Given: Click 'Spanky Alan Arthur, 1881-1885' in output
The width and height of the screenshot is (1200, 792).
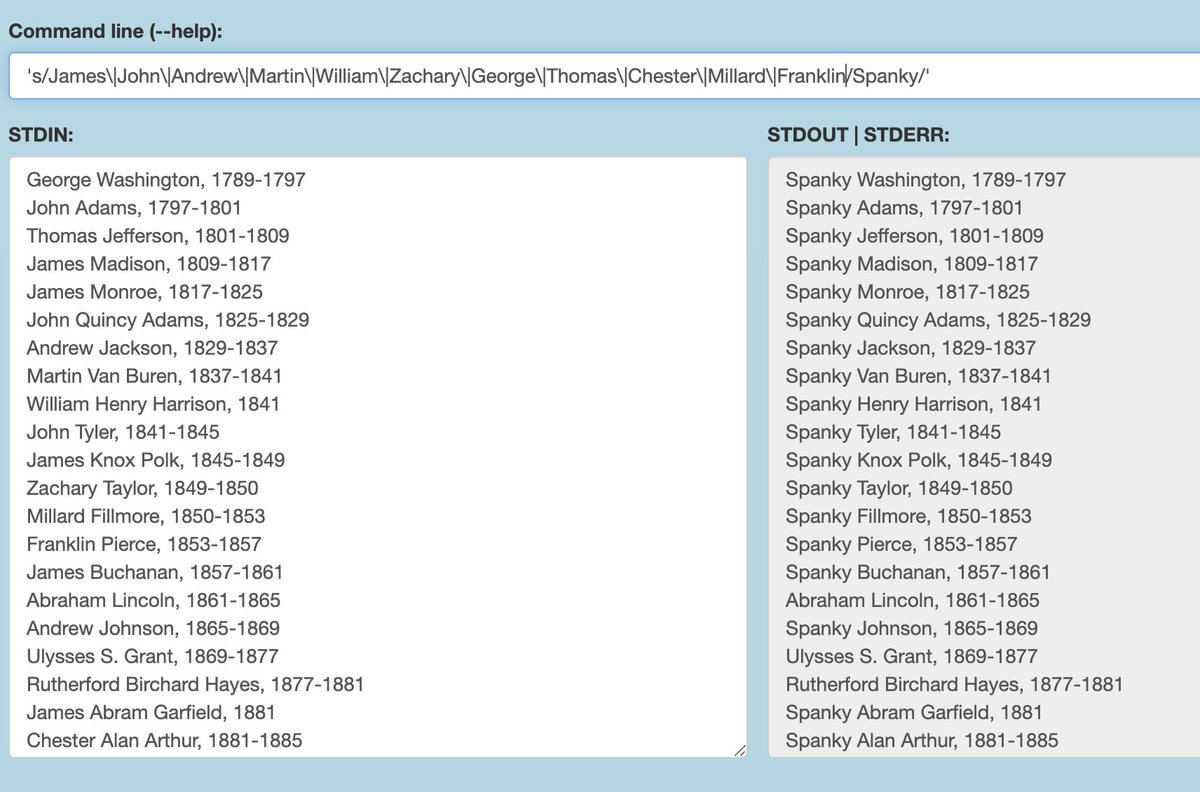Looking at the screenshot, I should (x=922, y=740).
